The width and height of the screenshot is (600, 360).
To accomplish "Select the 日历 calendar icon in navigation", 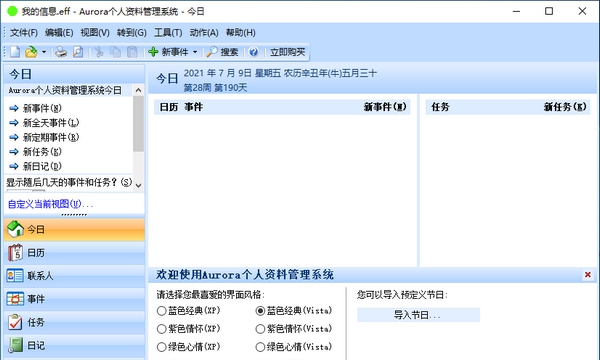I will [x=15, y=252].
